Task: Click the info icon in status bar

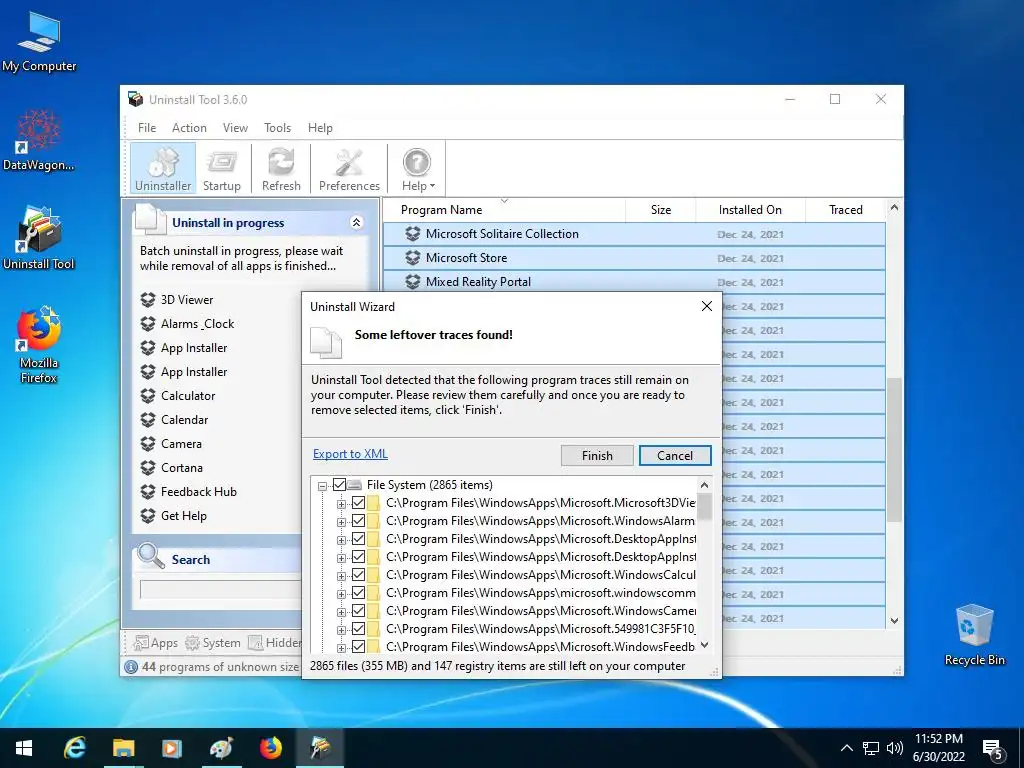Action: point(131,667)
